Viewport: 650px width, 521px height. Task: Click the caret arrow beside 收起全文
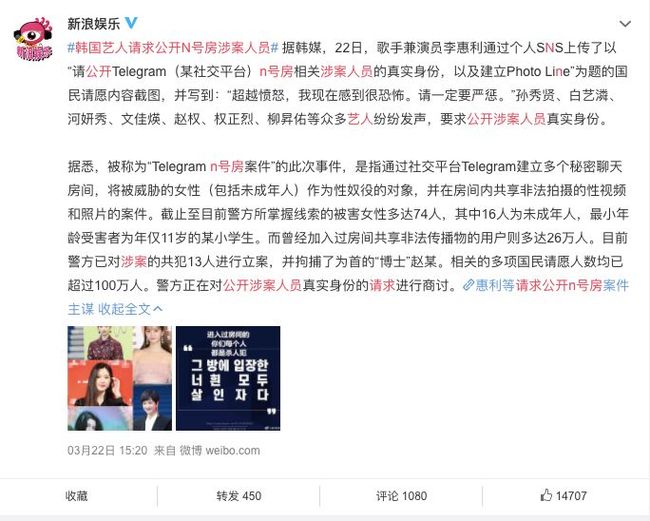tap(158, 308)
